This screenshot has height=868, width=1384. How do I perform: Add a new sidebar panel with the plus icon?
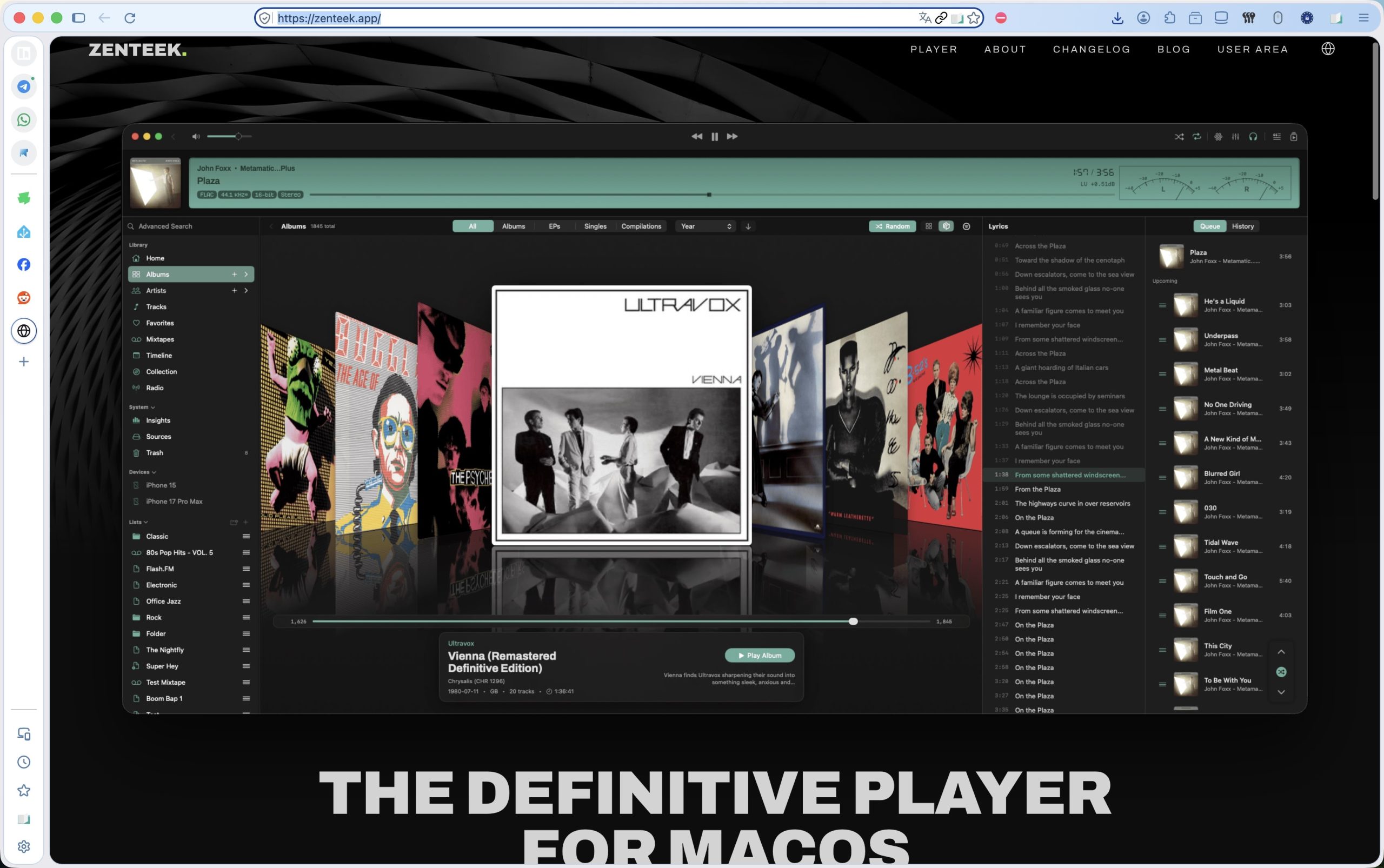coord(24,362)
